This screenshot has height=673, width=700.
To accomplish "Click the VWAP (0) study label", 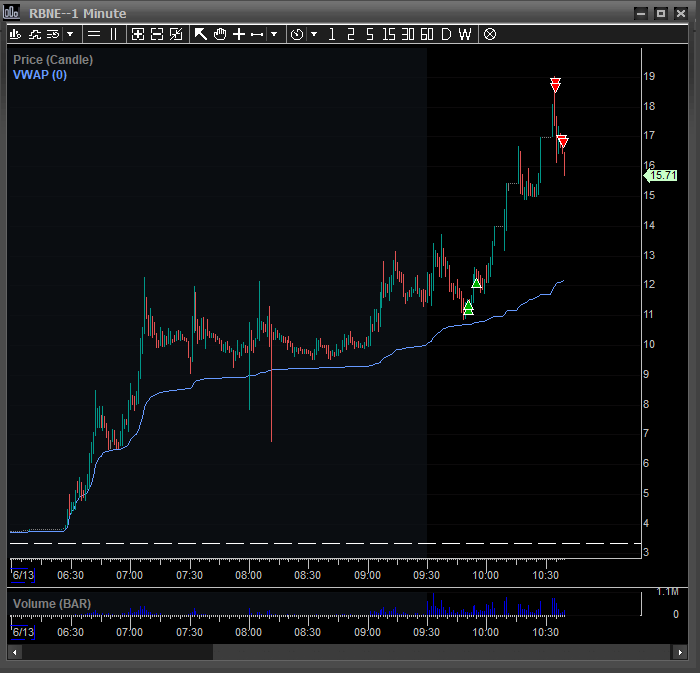I will tap(40, 75).
